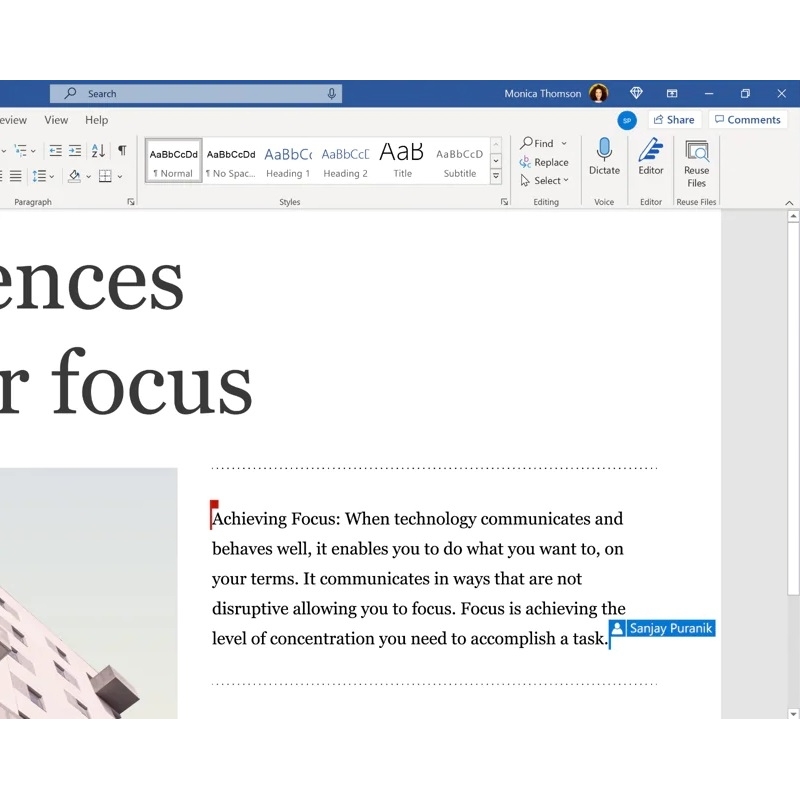The image size is (800, 800).
Task: Apply the Heading 1 style
Action: pos(288,158)
